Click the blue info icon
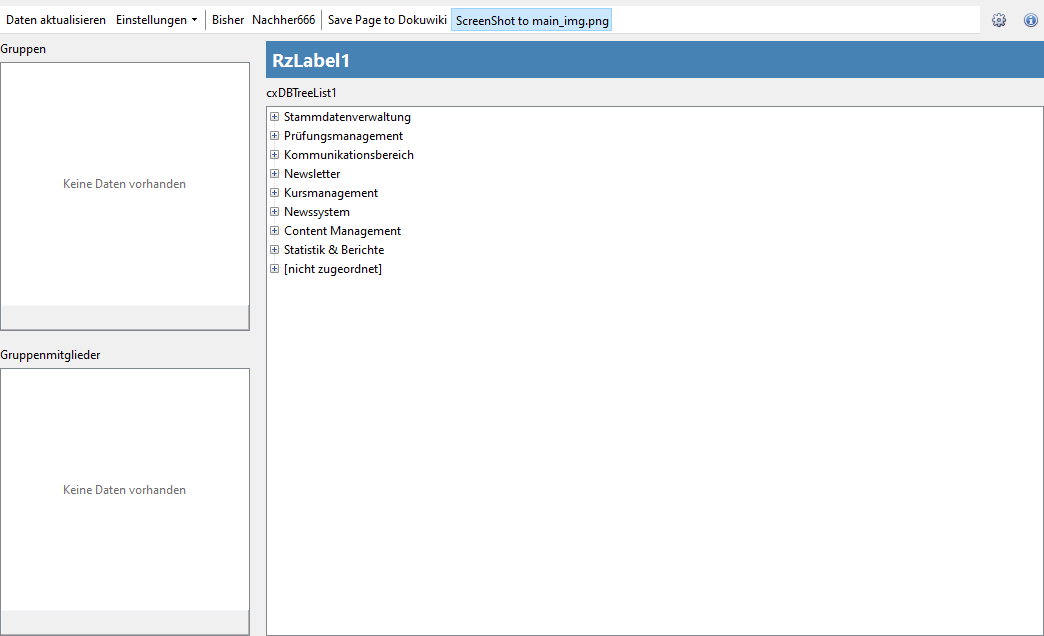 click(x=1030, y=20)
